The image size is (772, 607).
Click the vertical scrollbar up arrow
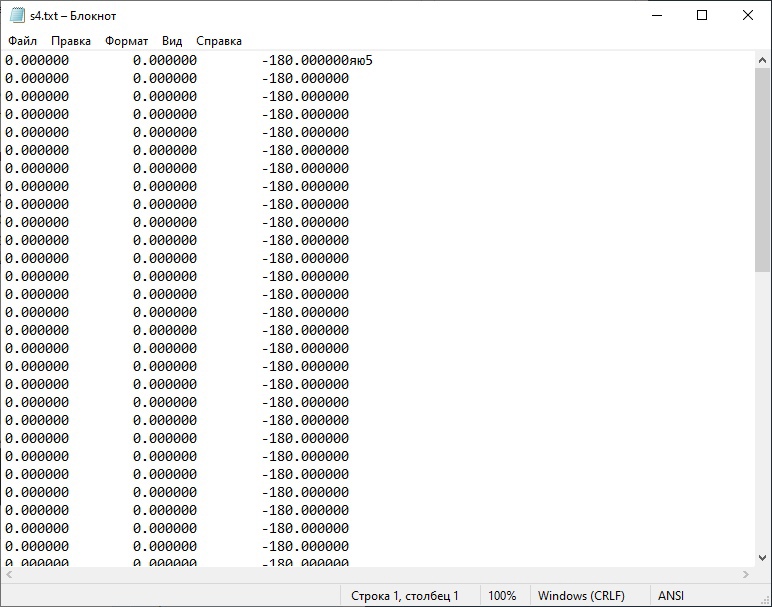[762, 61]
